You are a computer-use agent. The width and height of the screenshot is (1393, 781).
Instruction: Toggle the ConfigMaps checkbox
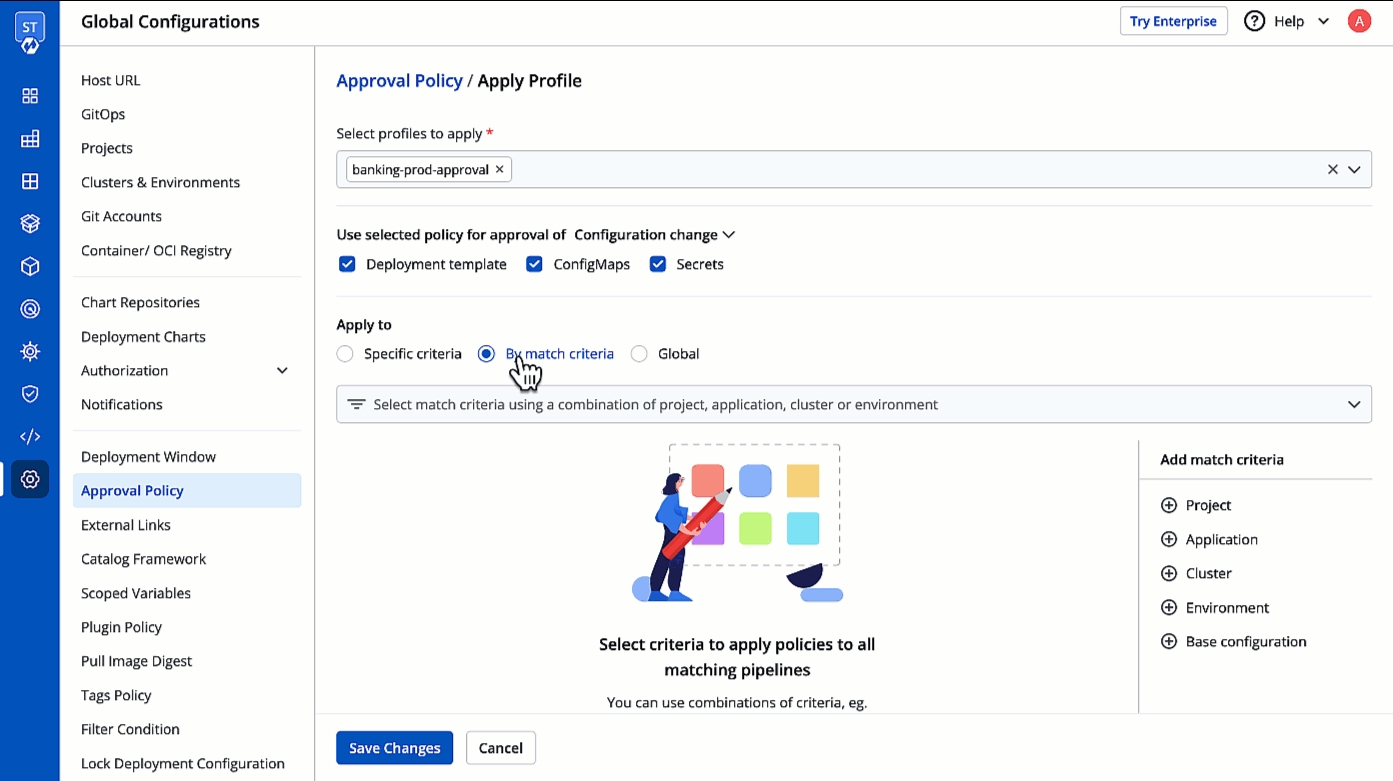(534, 264)
